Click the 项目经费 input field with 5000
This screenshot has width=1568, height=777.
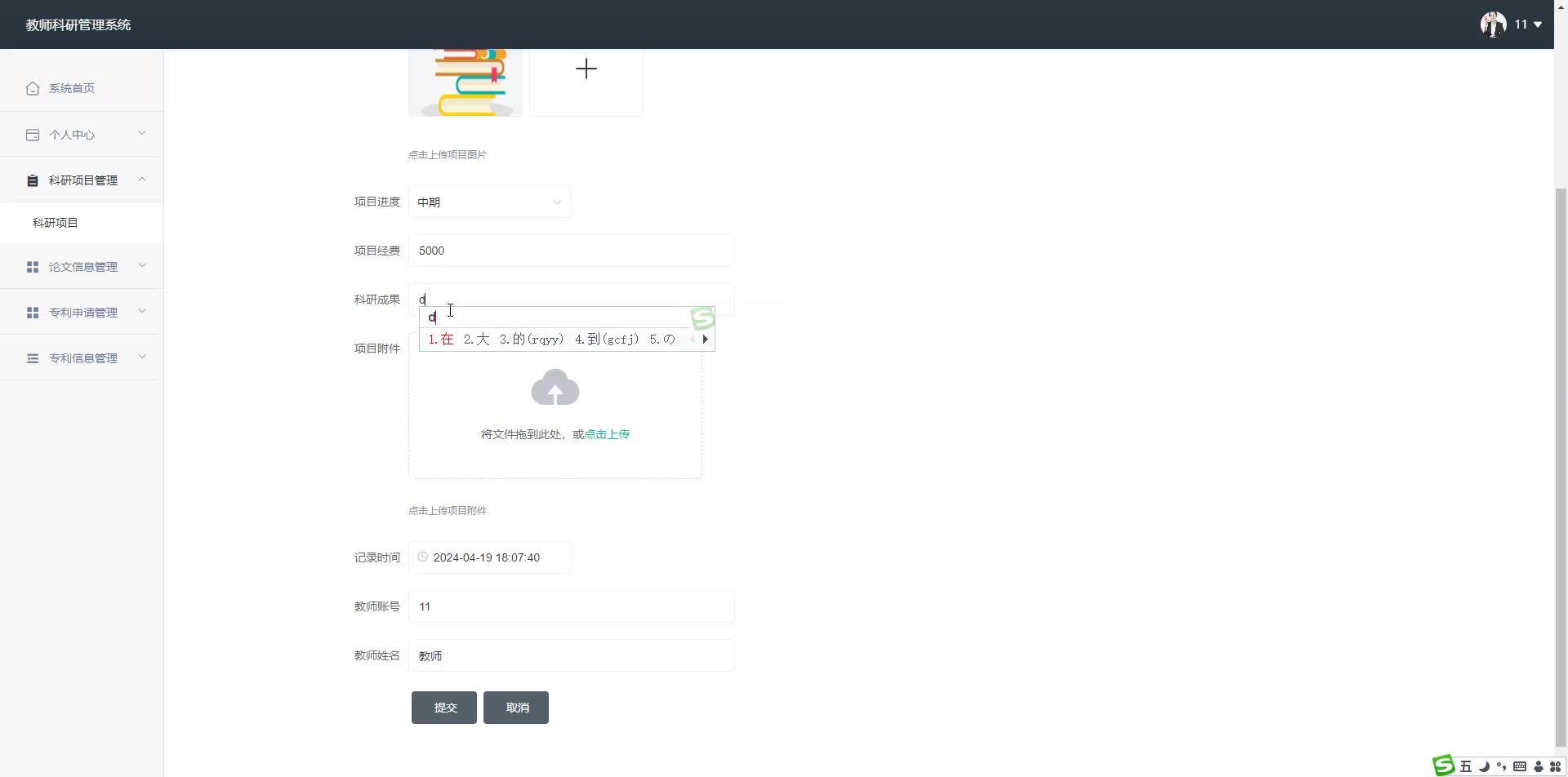(572, 251)
